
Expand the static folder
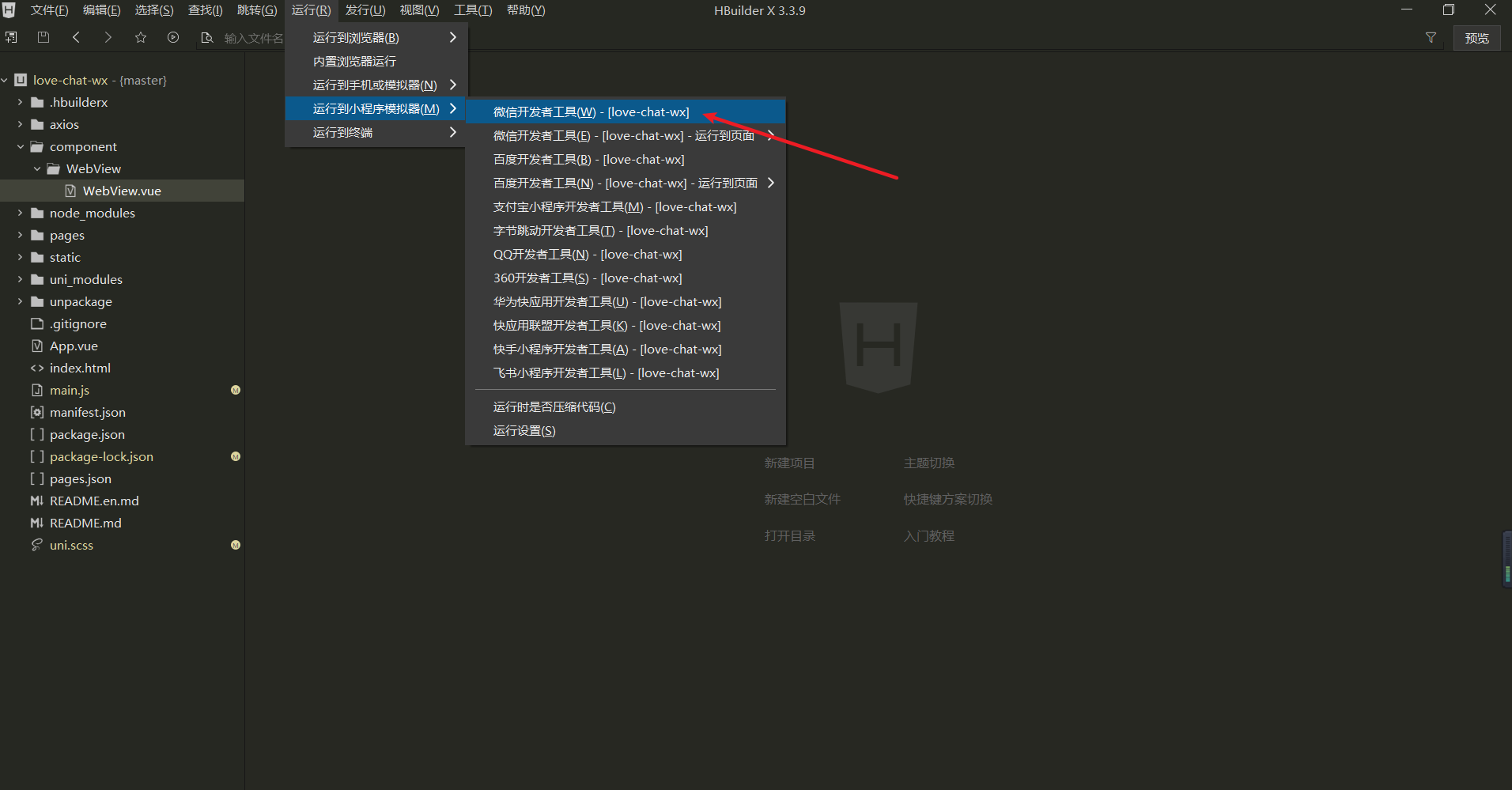20,257
